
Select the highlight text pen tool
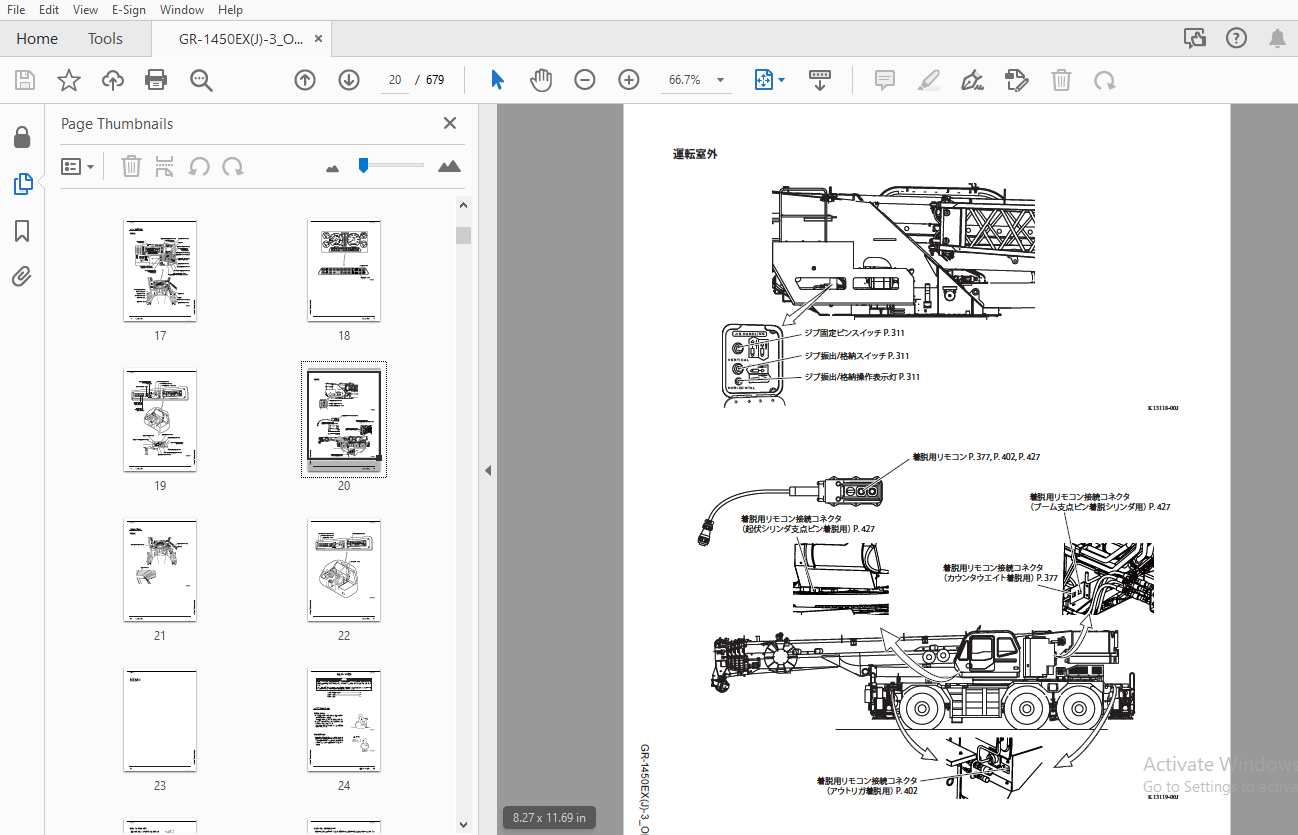point(929,80)
